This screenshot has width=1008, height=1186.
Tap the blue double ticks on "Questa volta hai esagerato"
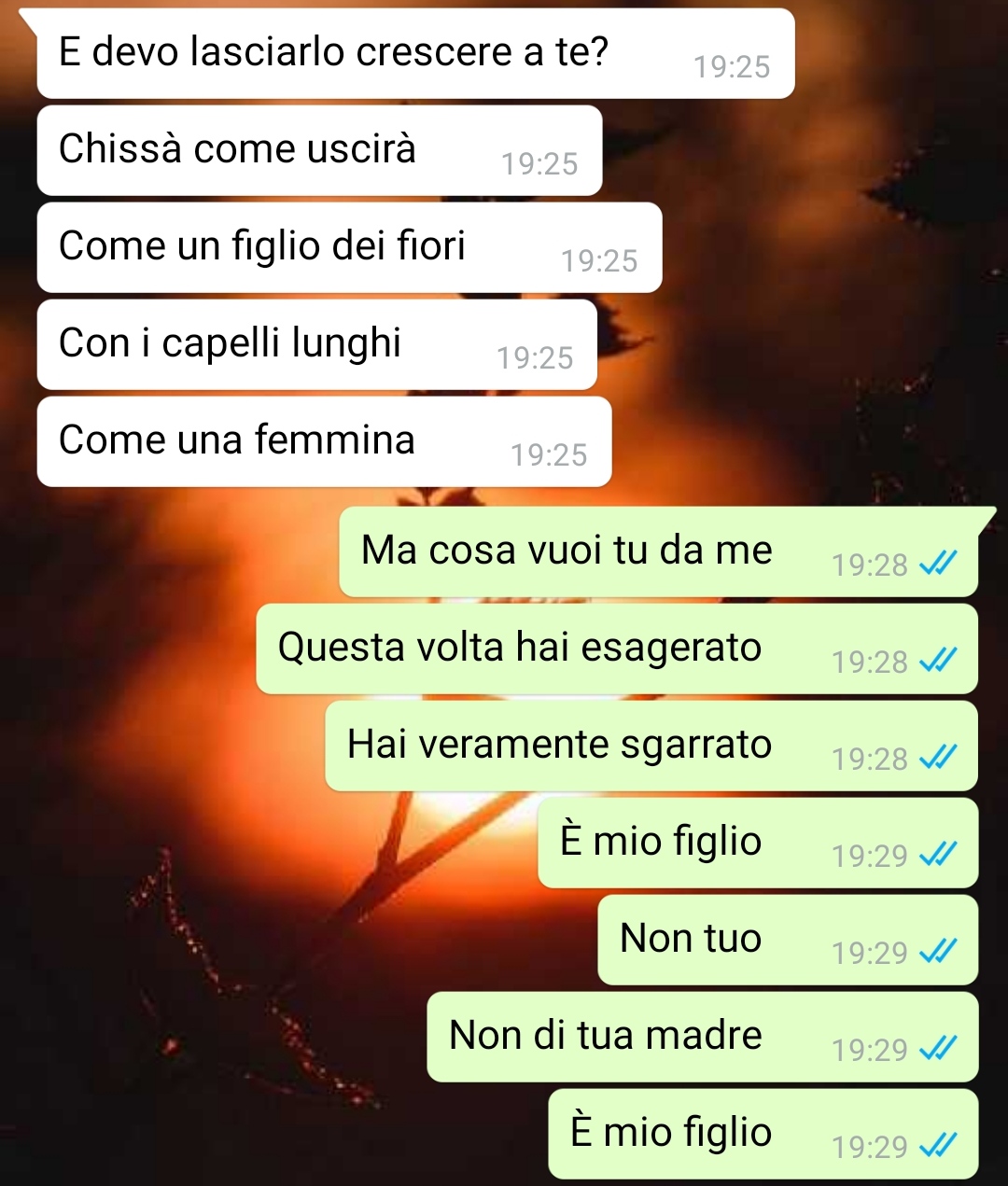click(937, 660)
